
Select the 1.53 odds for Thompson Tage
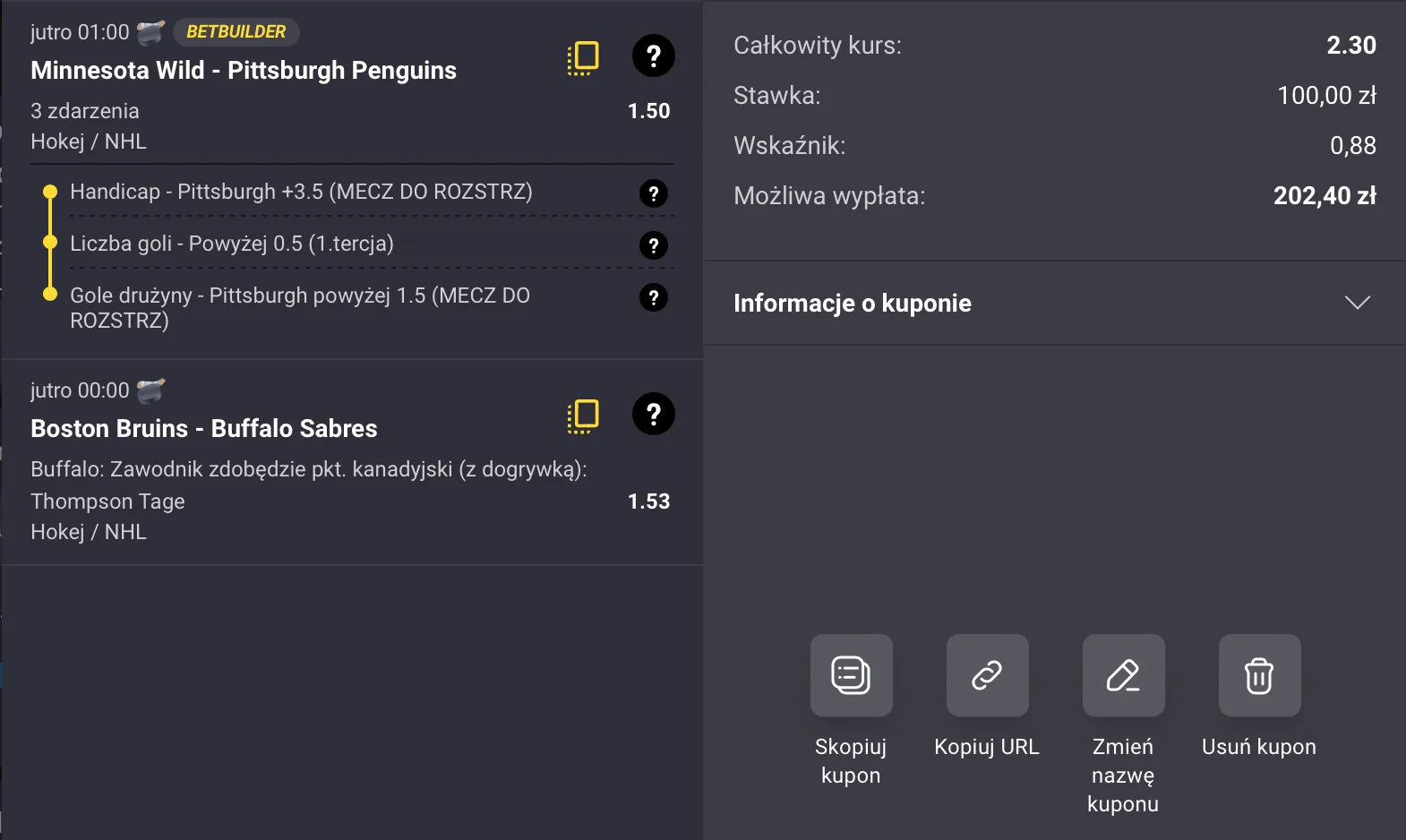pos(649,501)
